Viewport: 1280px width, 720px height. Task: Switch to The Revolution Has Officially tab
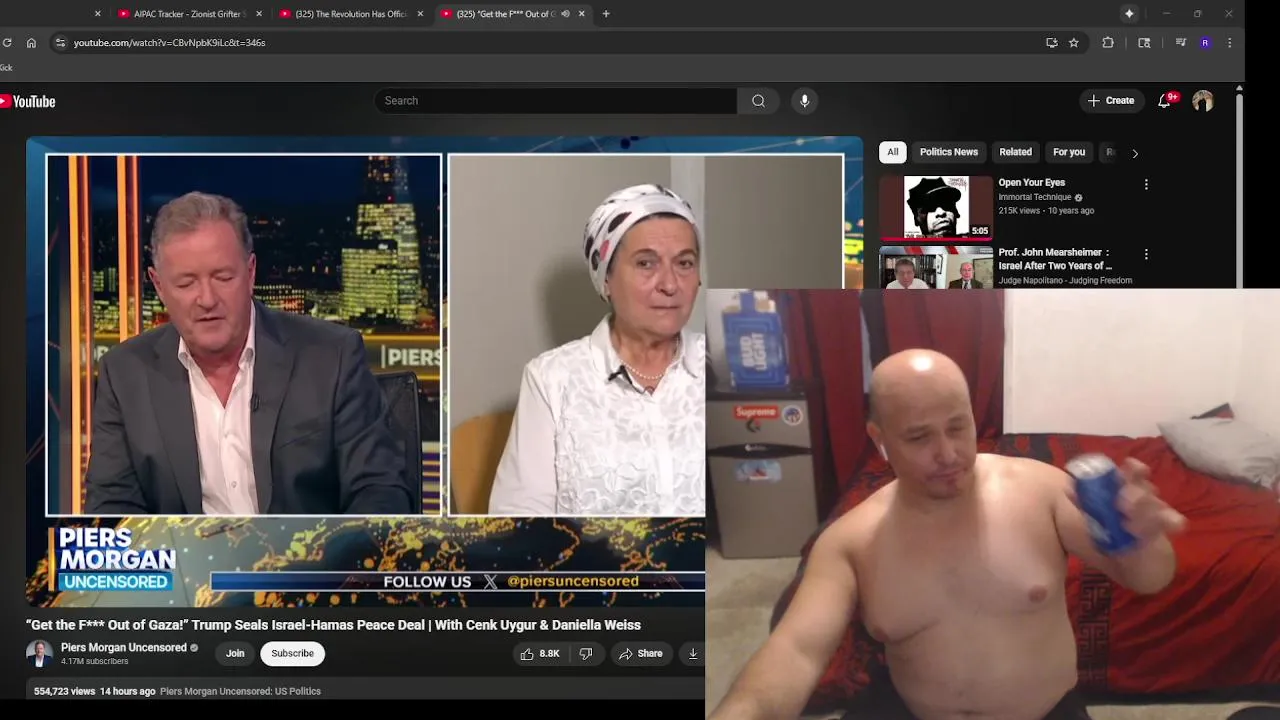[x=351, y=14]
